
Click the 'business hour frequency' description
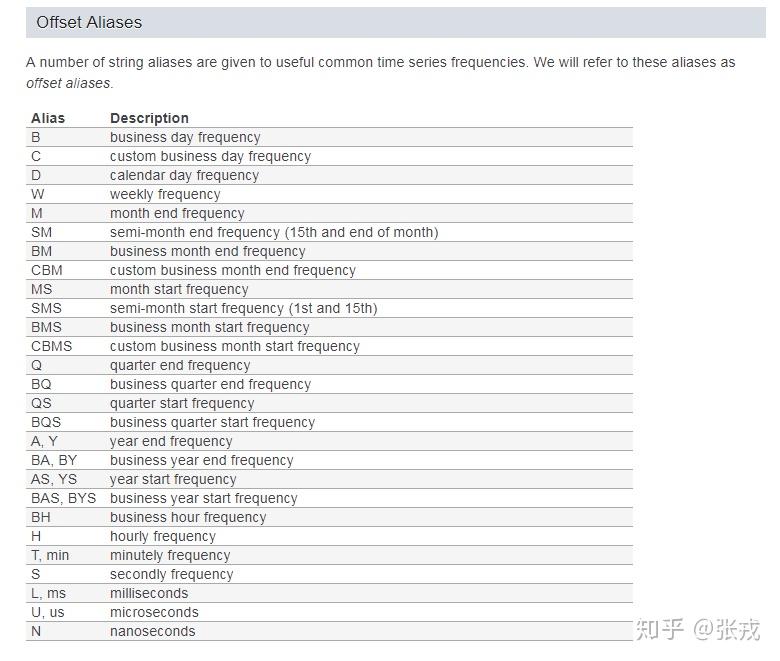(x=188, y=517)
